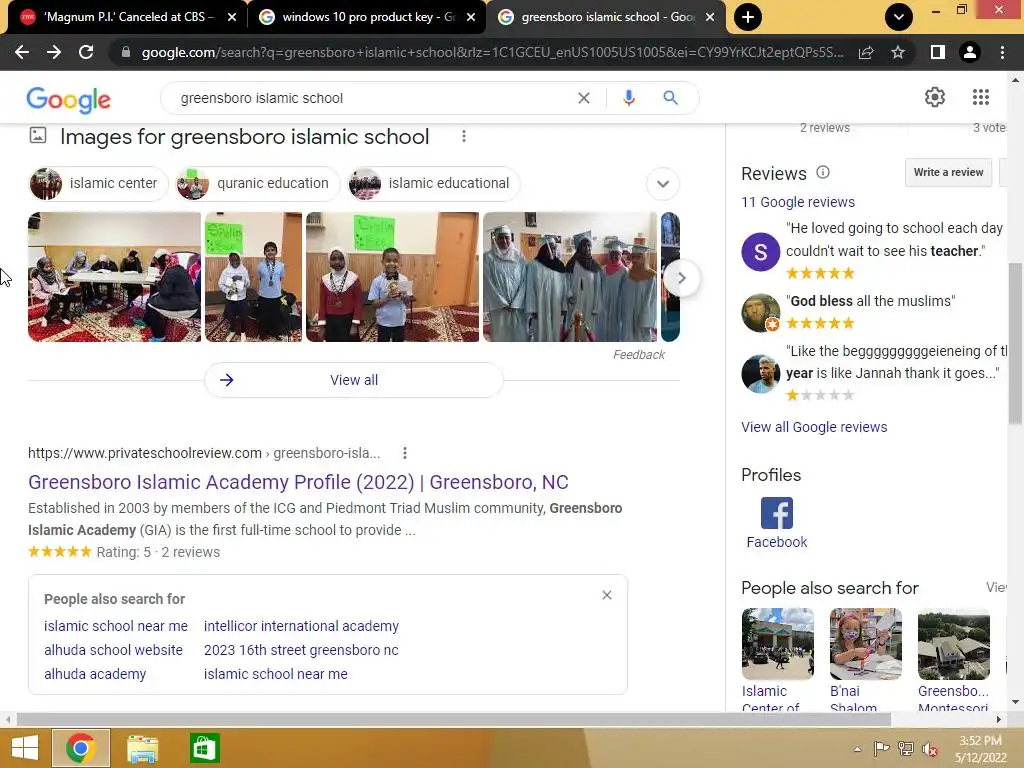Viewport: 1024px width, 768px height.
Task: Open the Google apps grid
Action: point(980,97)
